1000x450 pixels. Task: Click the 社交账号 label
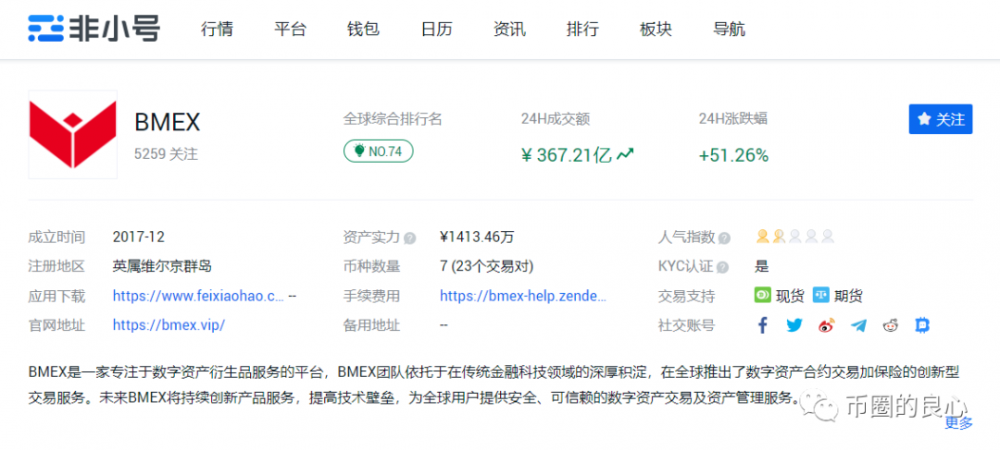686,326
